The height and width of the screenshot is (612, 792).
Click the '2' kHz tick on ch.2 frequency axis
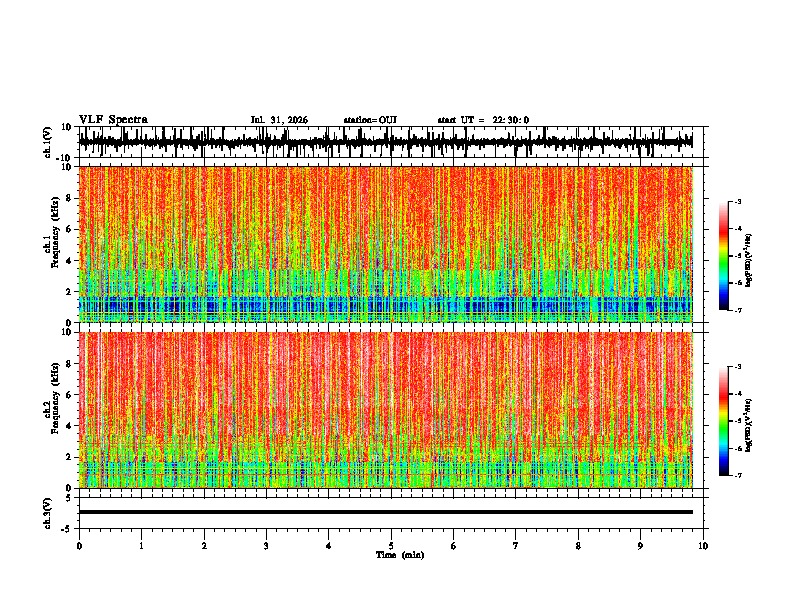70,457
